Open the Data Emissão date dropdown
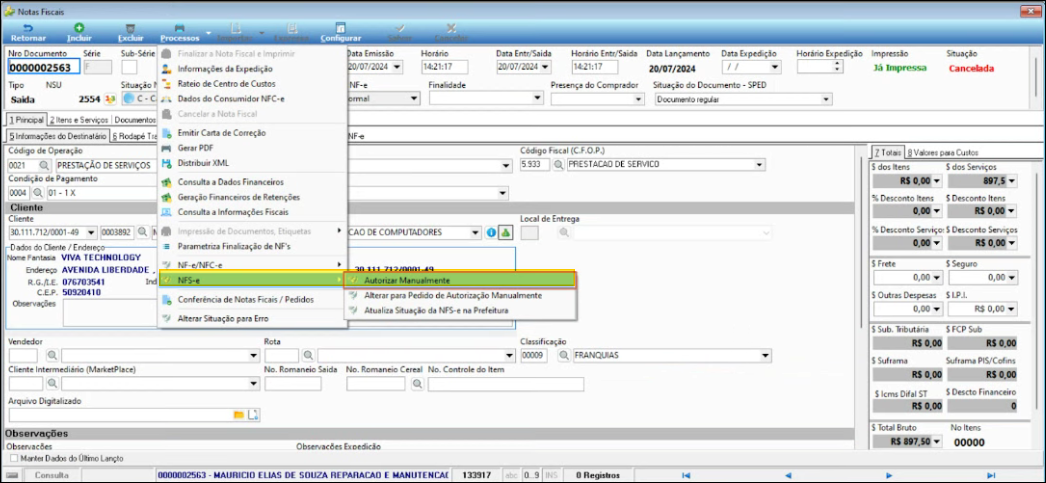The height and width of the screenshot is (483, 1046). (x=398, y=67)
